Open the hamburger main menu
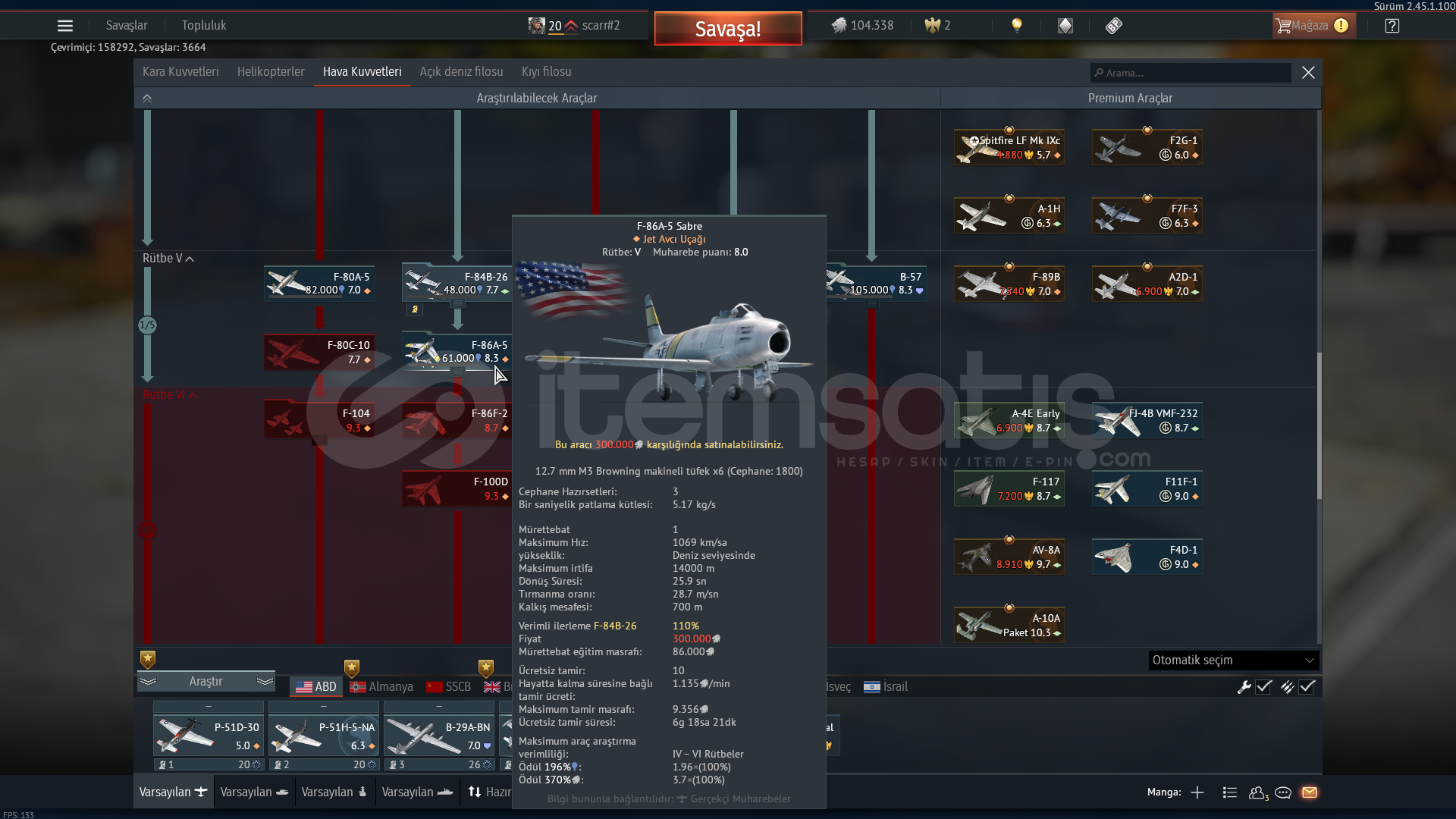This screenshot has width=1456, height=819. coord(65,26)
